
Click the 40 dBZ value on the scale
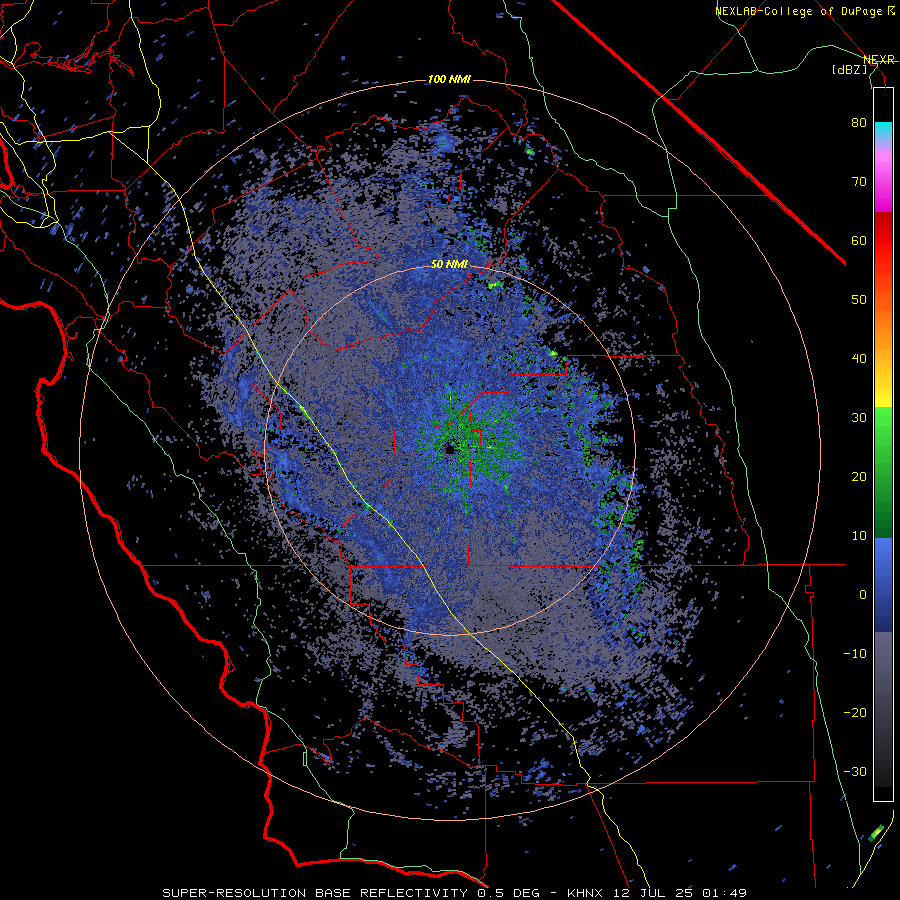[x=859, y=359]
